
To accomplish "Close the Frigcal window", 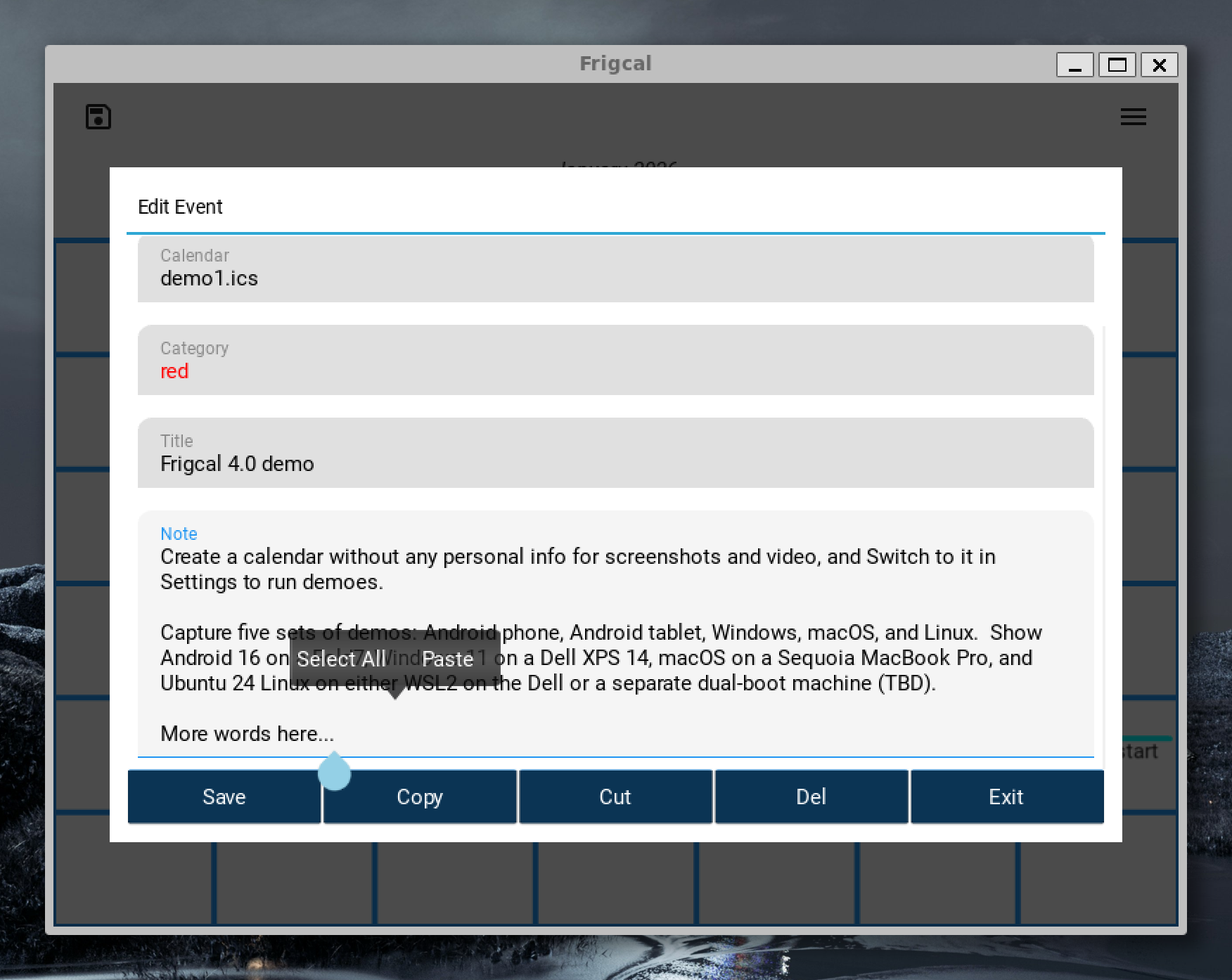I will point(1159,65).
